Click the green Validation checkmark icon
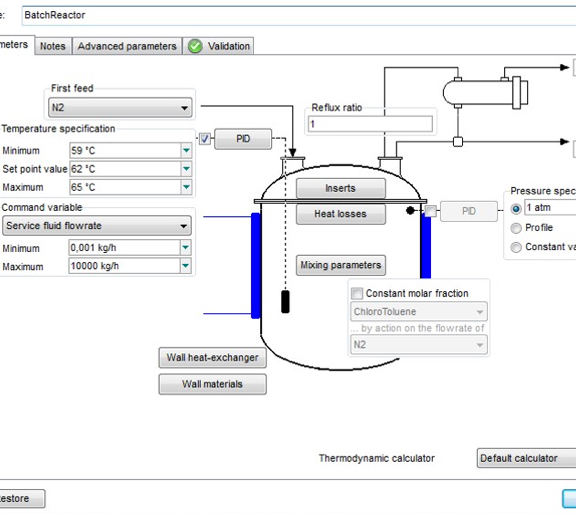 (x=195, y=46)
